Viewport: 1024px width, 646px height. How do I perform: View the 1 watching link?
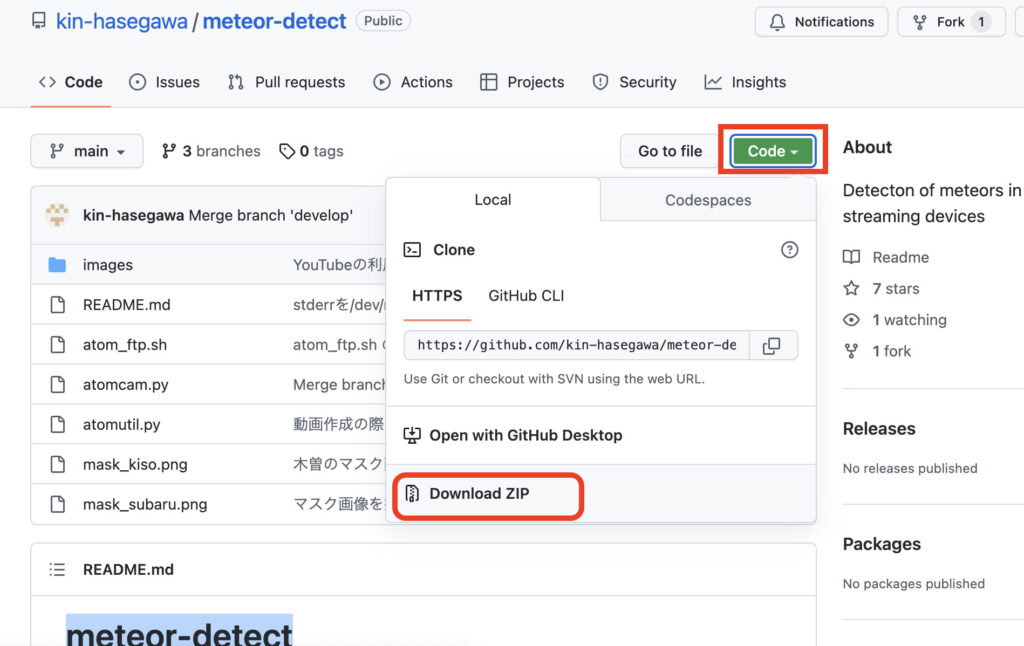(910, 320)
